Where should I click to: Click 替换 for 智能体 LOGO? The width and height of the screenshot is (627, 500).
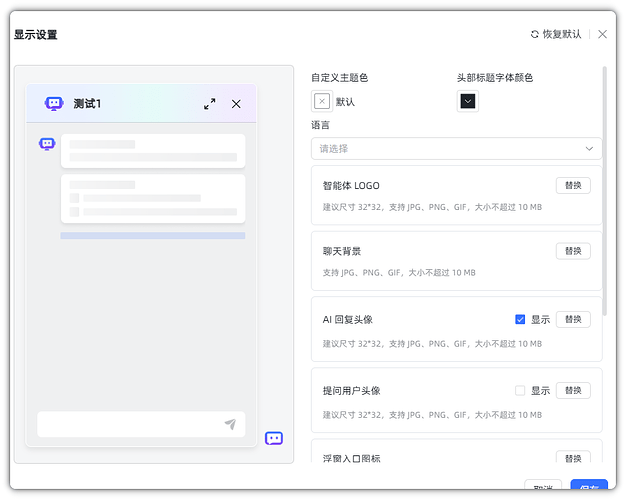coord(573,185)
